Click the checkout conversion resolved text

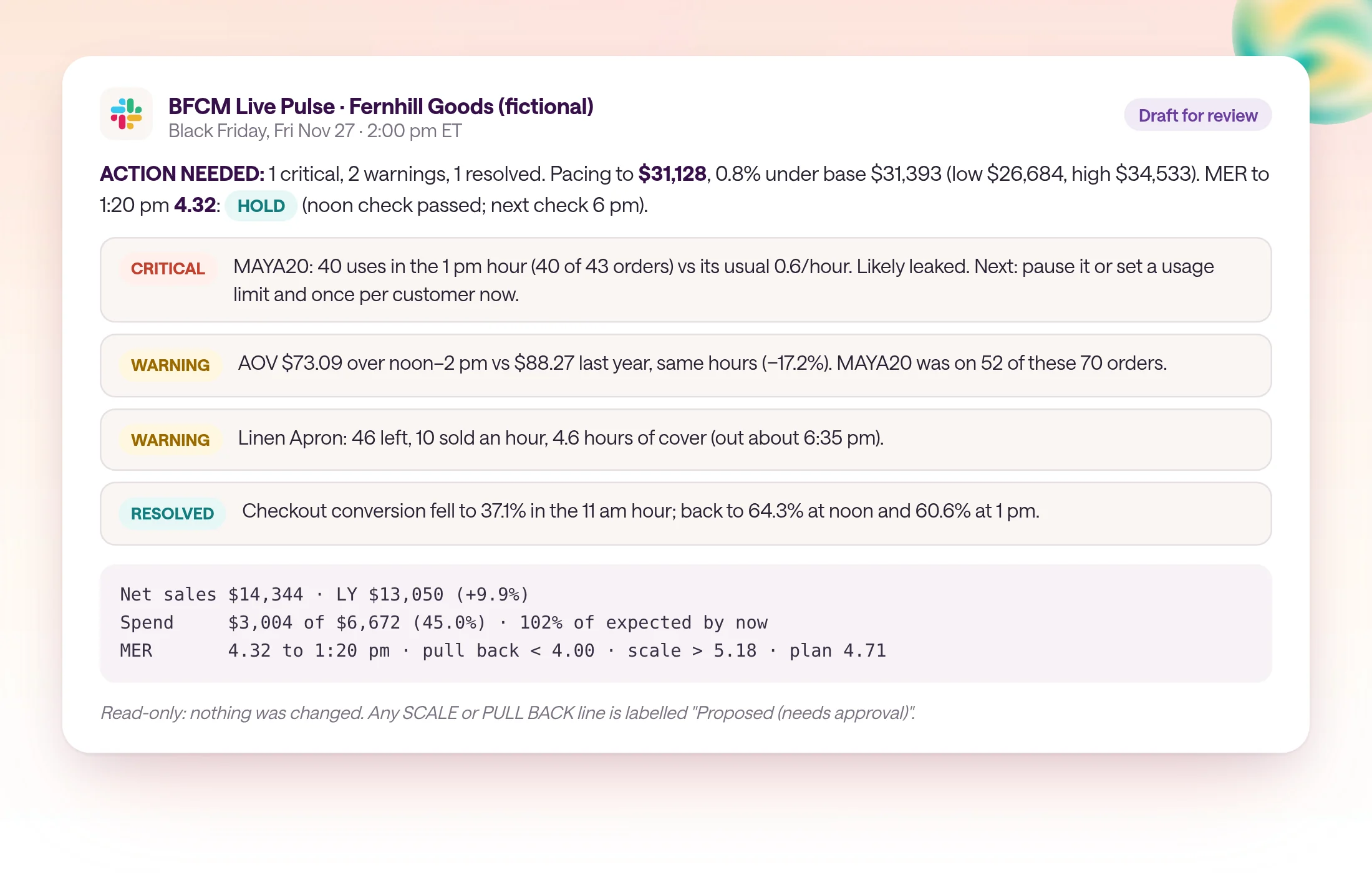tap(640, 511)
